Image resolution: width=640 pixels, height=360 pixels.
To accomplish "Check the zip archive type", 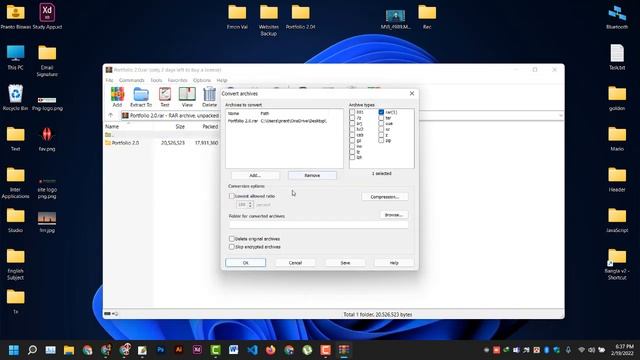I will (x=381, y=140).
